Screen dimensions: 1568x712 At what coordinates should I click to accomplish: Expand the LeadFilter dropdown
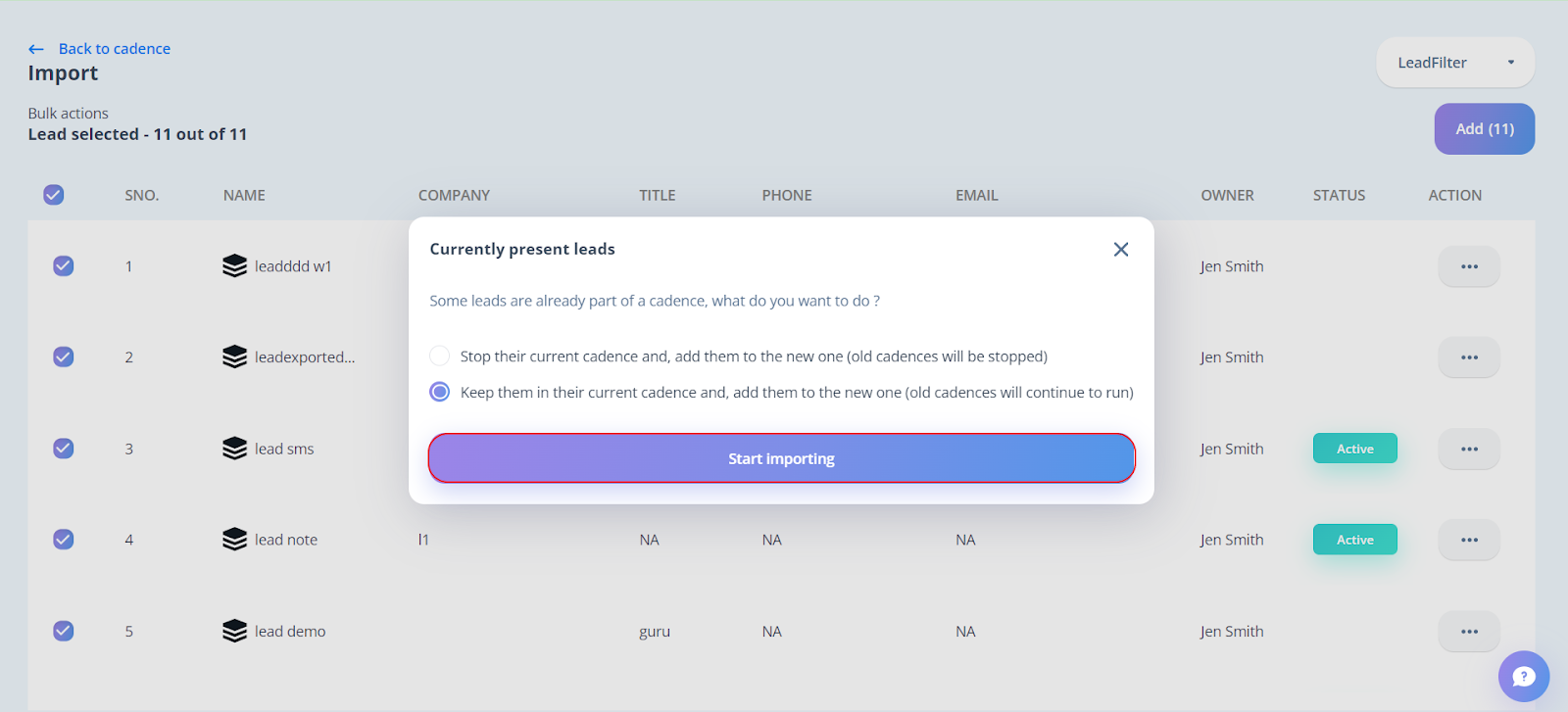point(1454,63)
